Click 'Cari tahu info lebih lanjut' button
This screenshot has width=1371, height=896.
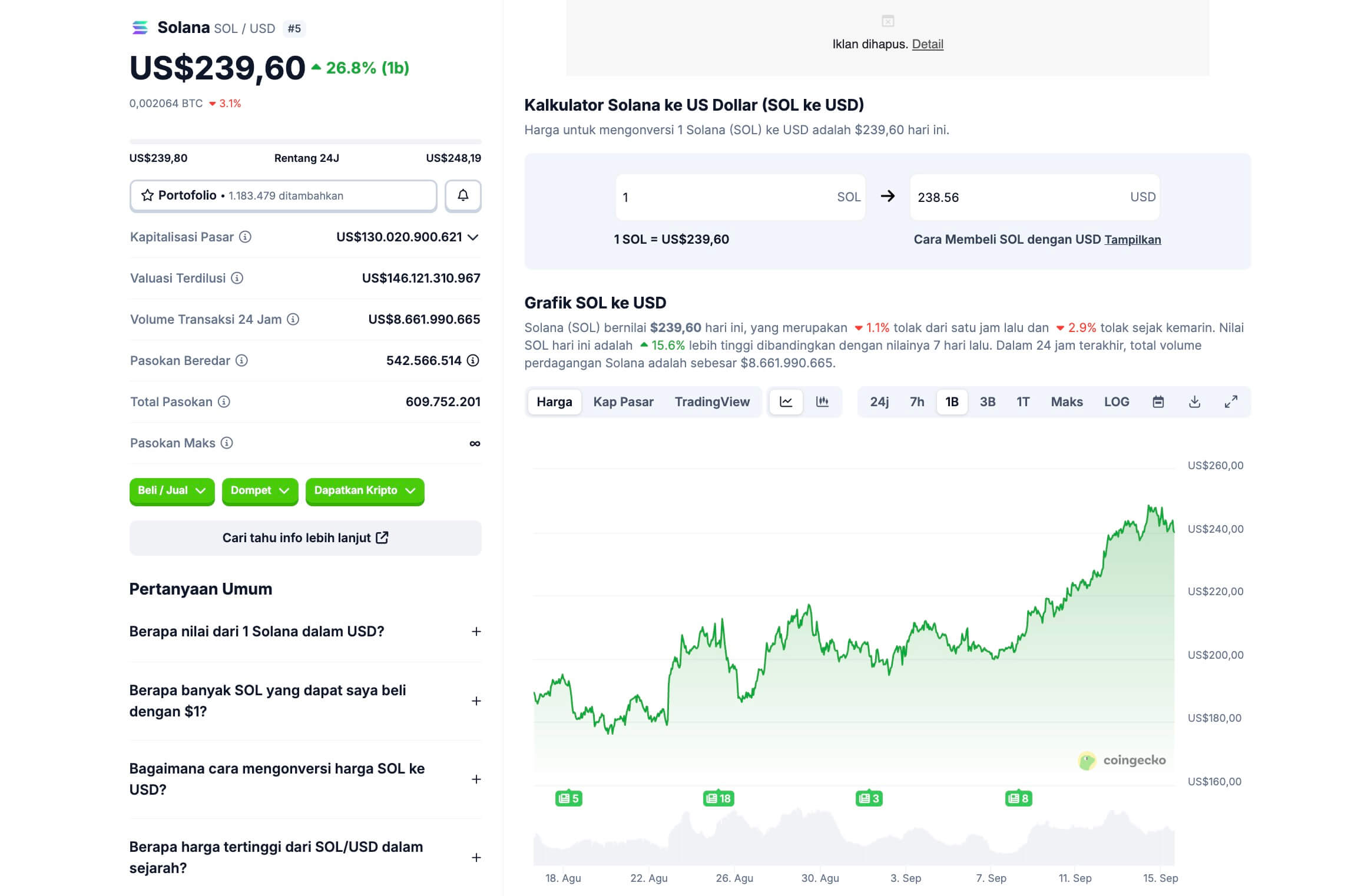pyautogui.click(x=305, y=537)
